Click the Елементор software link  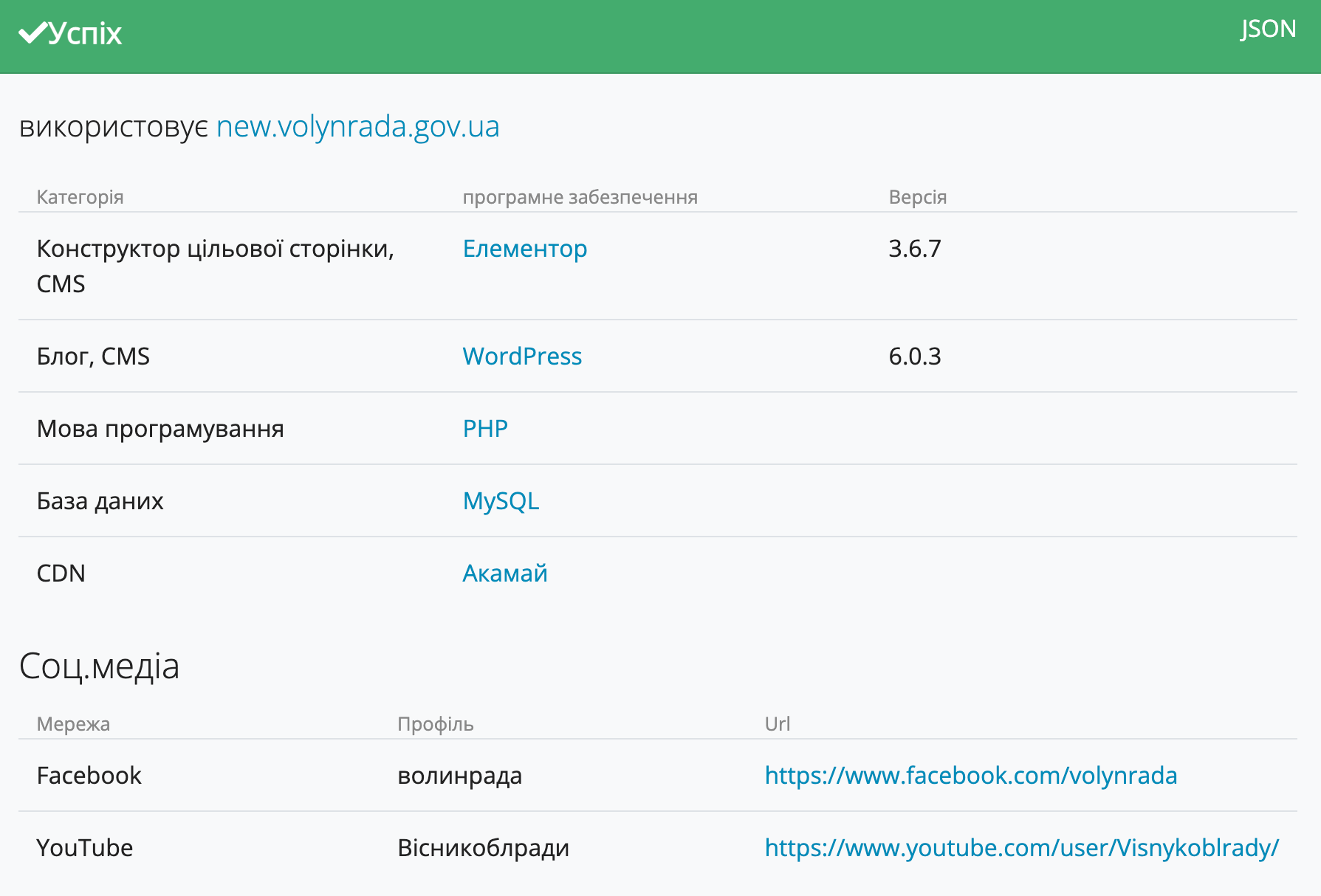click(x=524, y=249)
